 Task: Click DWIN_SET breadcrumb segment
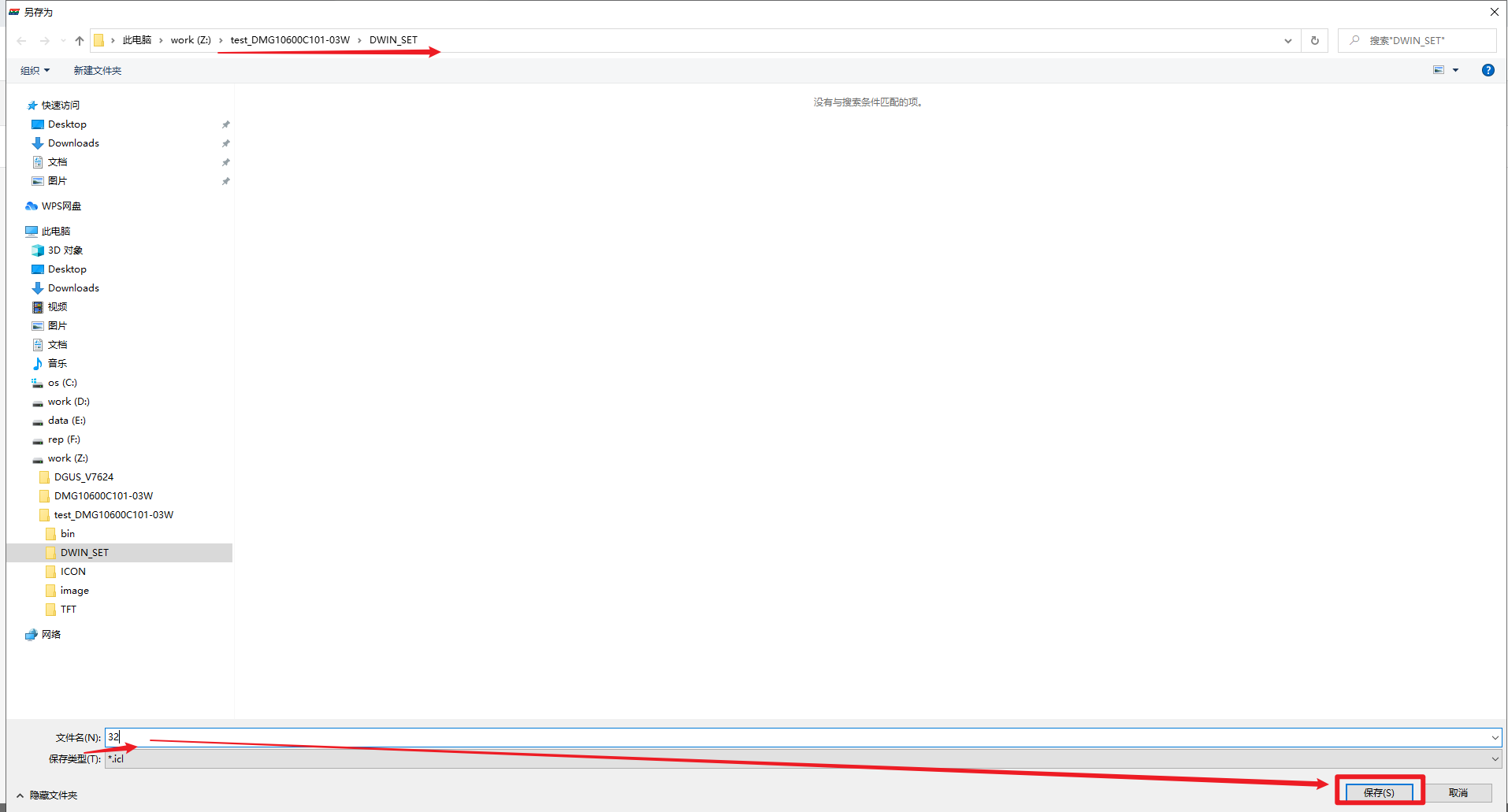tap(393, 40)
